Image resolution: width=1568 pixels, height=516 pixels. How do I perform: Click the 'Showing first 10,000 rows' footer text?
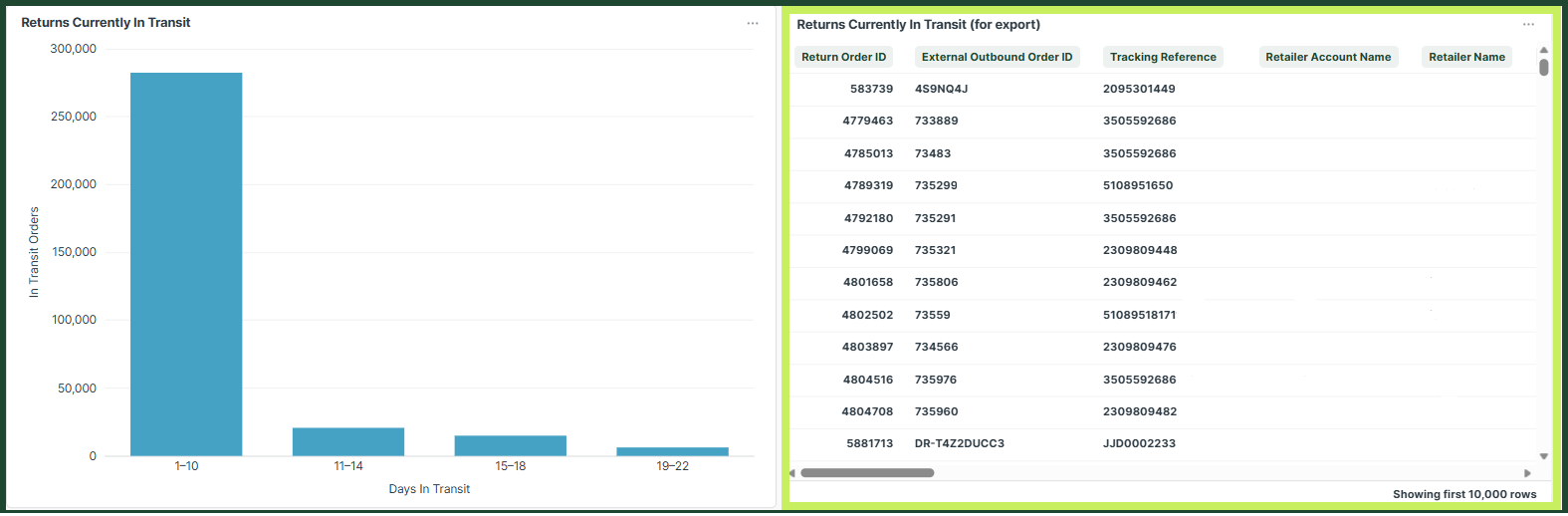pyautogui.click(x=1464, y=494)
